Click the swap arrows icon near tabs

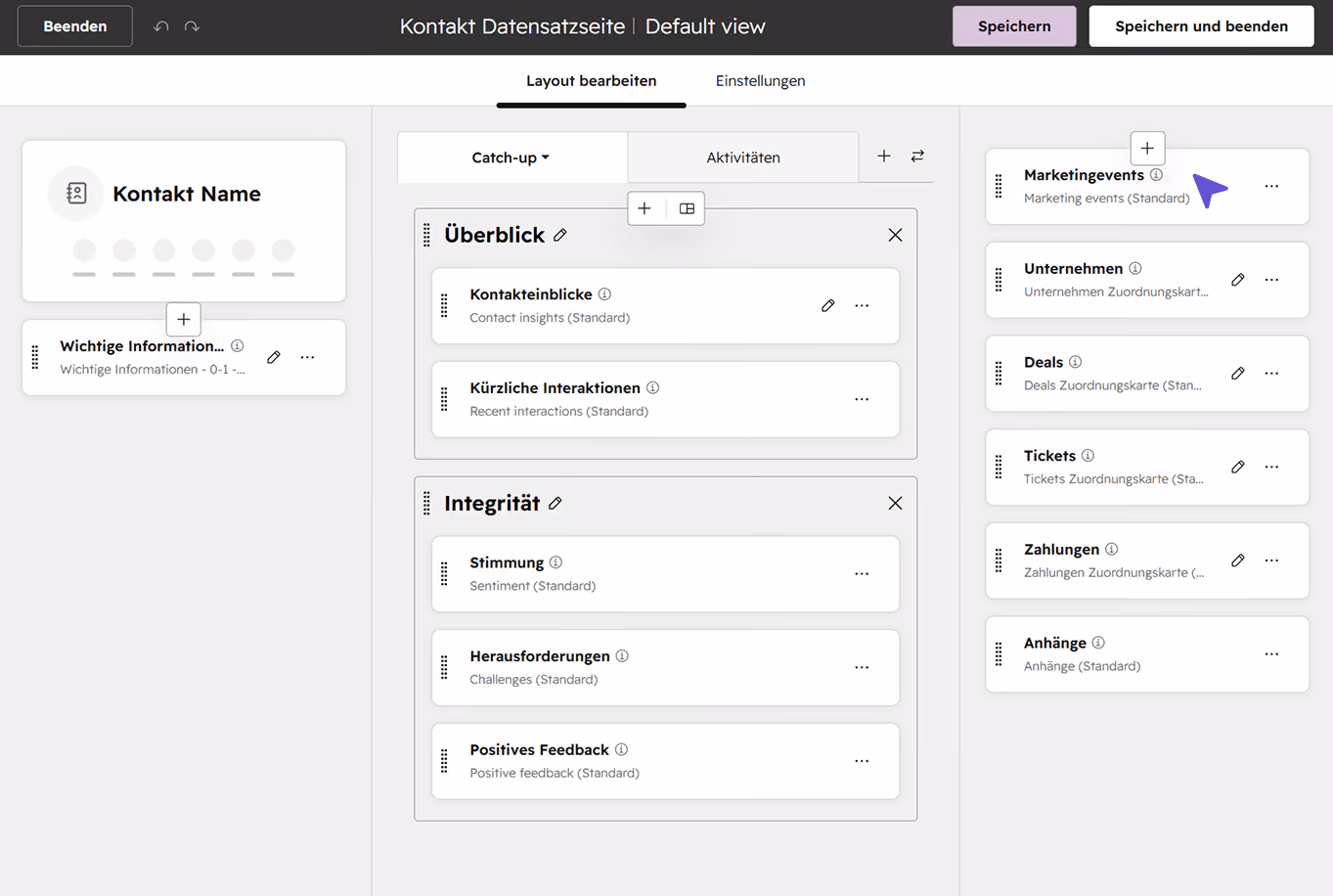tap(917, 156)
